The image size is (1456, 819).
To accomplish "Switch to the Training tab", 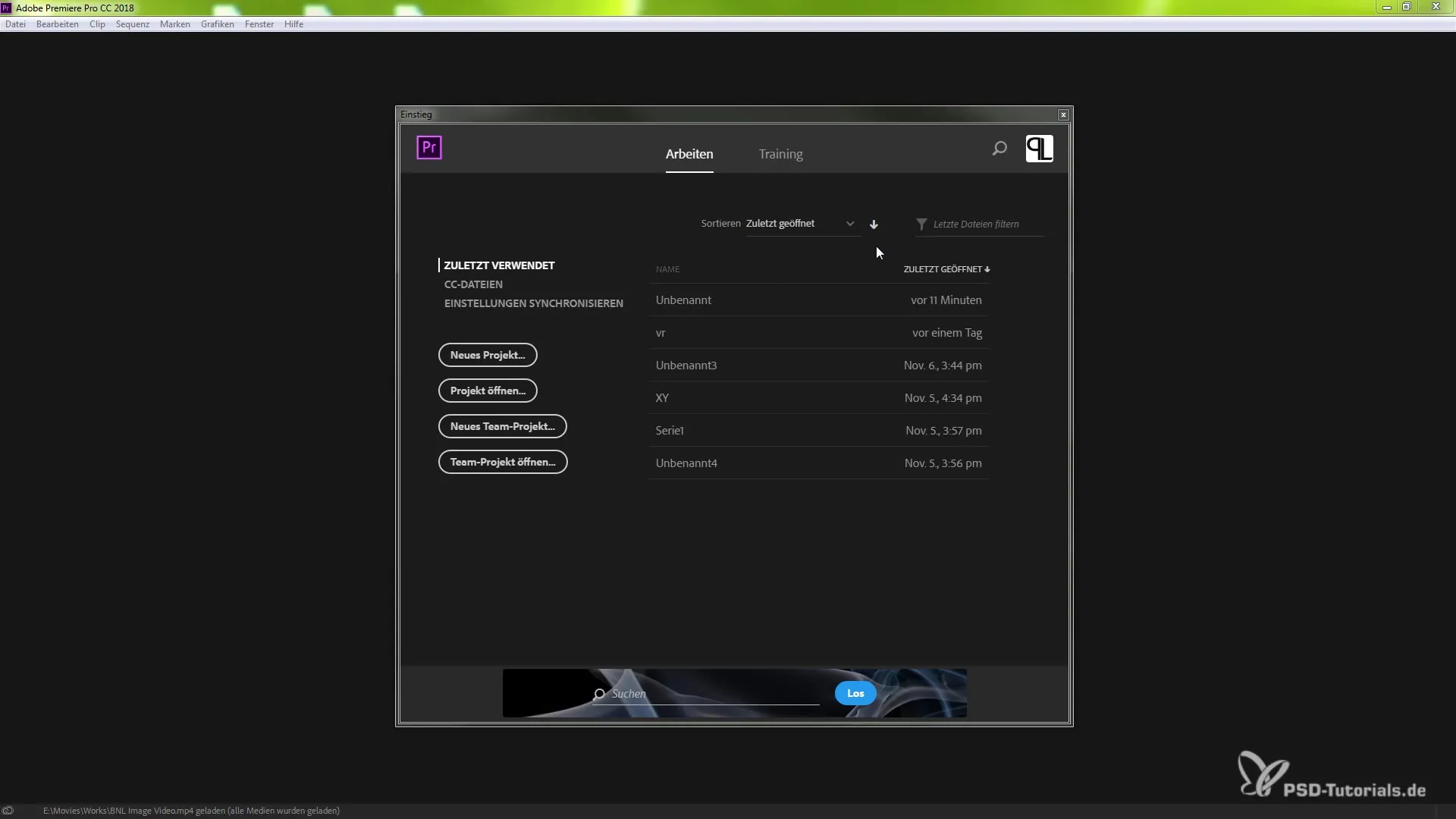I will coord(780,154).
